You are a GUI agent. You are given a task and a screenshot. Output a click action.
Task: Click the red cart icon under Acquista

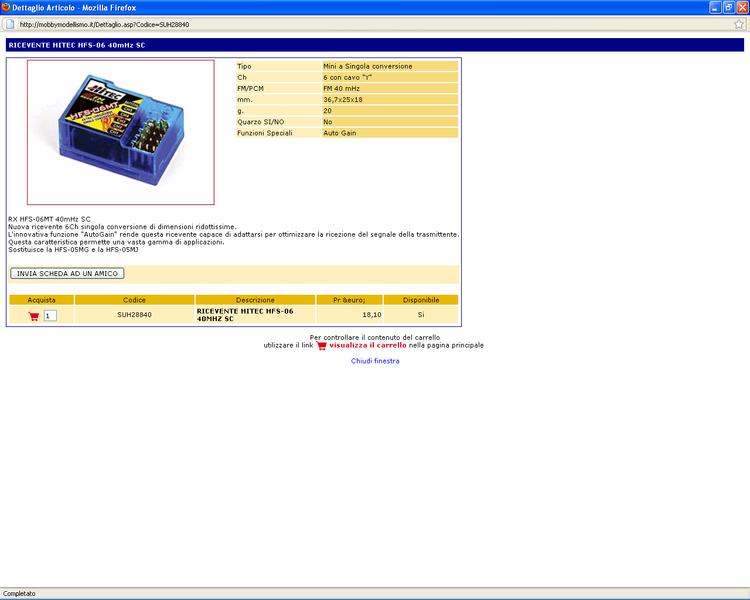click(33, 316)
